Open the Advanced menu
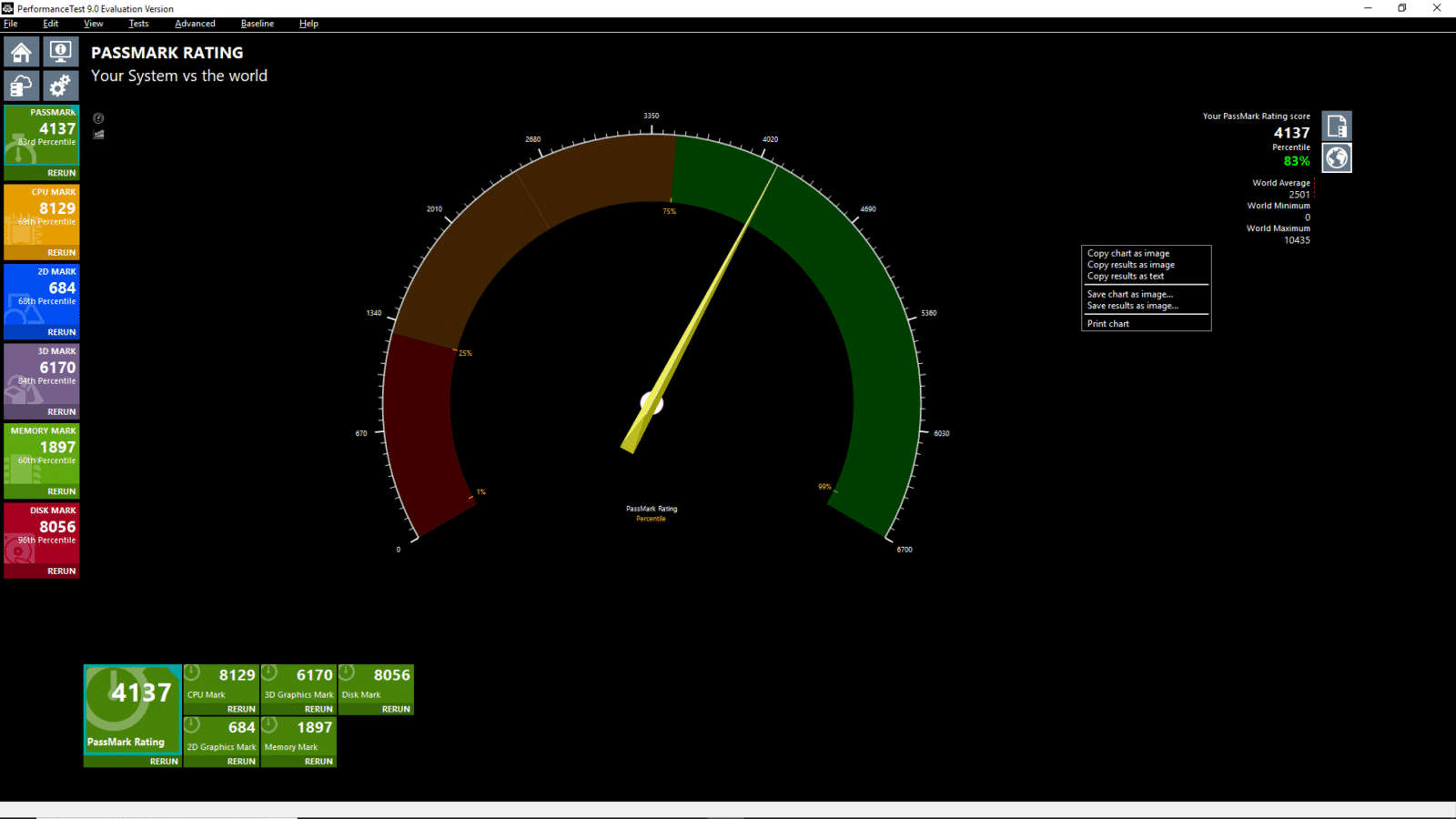The image size is (1456, 819). click(x=195, y=24)
